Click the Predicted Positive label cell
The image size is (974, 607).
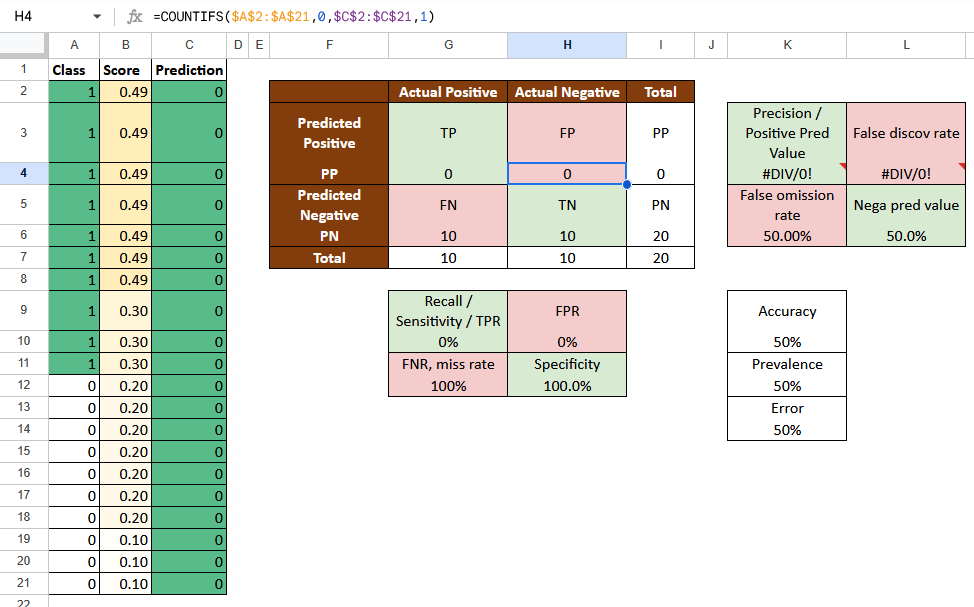point(329,133)
